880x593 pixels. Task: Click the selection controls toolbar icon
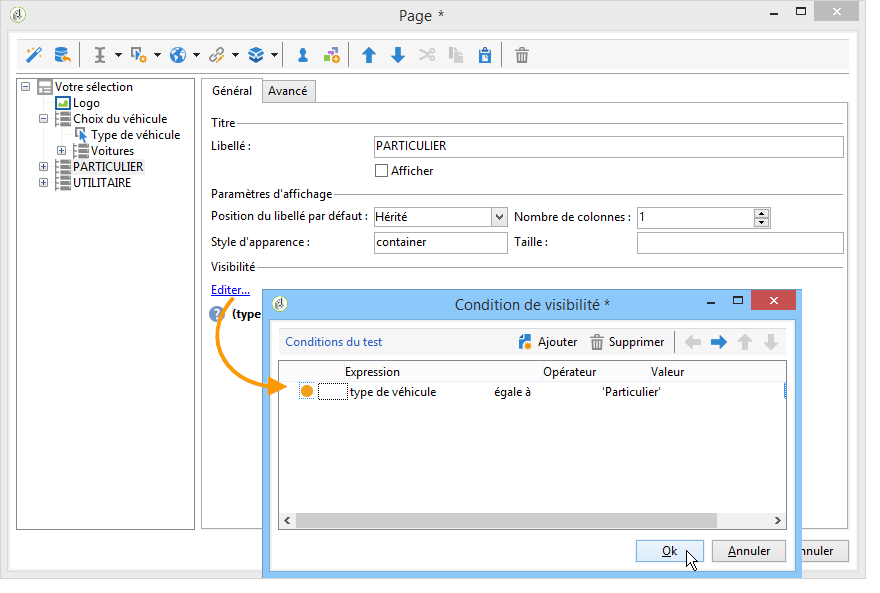(138, 55)
